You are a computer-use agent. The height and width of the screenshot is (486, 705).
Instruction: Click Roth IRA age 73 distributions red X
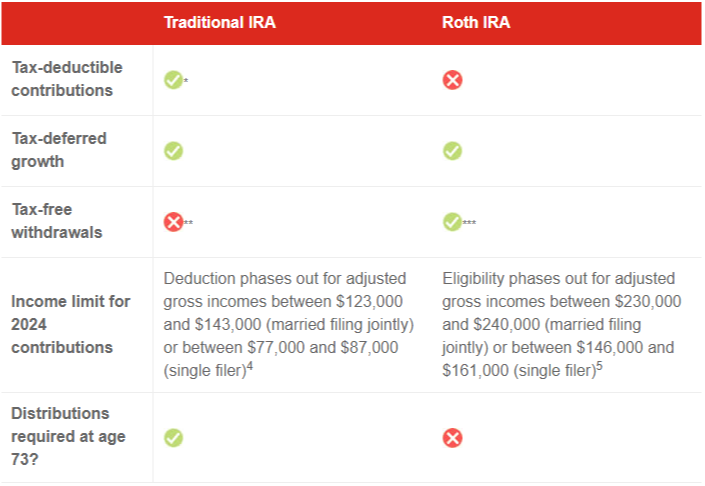point(452,438)
